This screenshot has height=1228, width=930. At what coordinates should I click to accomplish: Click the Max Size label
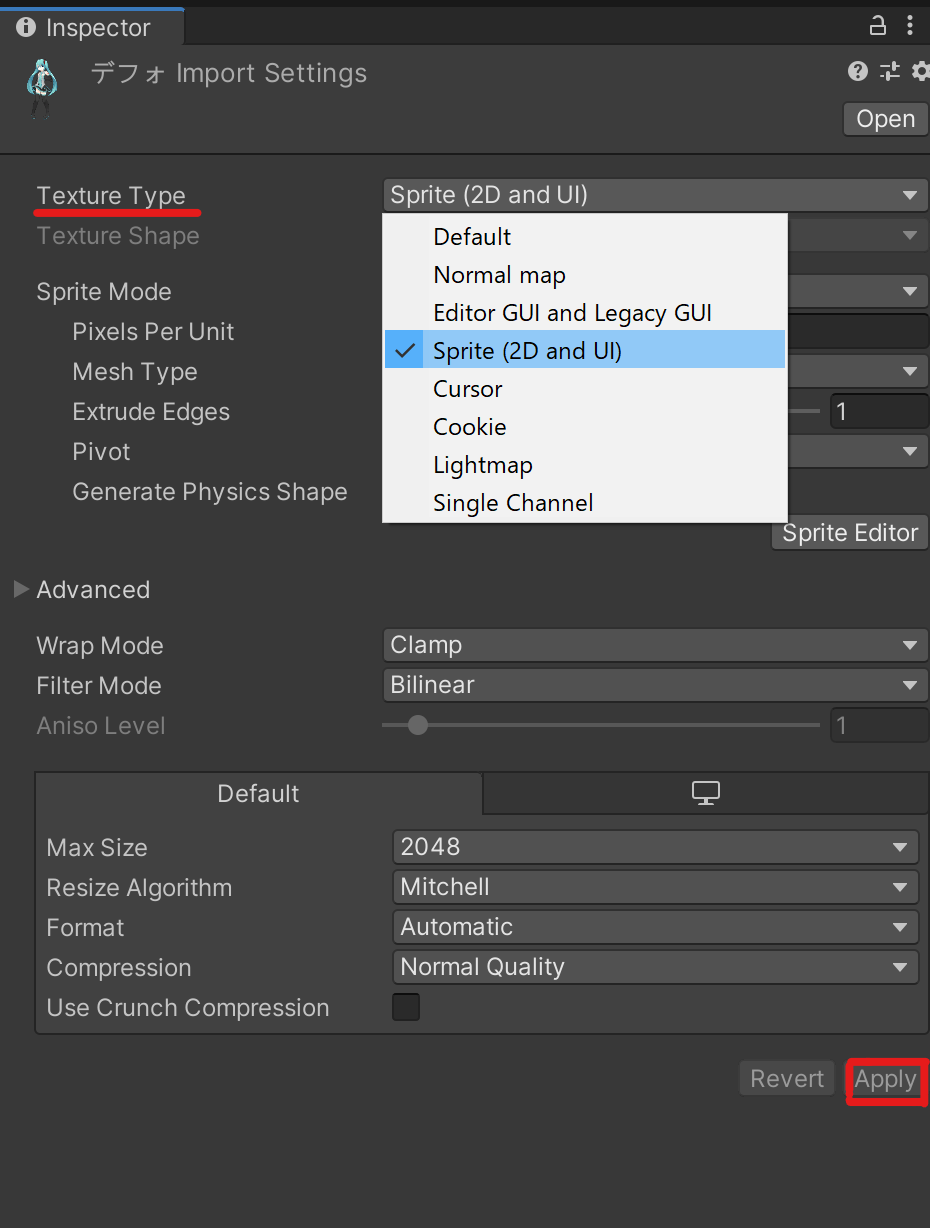click(x=97, y=847)
